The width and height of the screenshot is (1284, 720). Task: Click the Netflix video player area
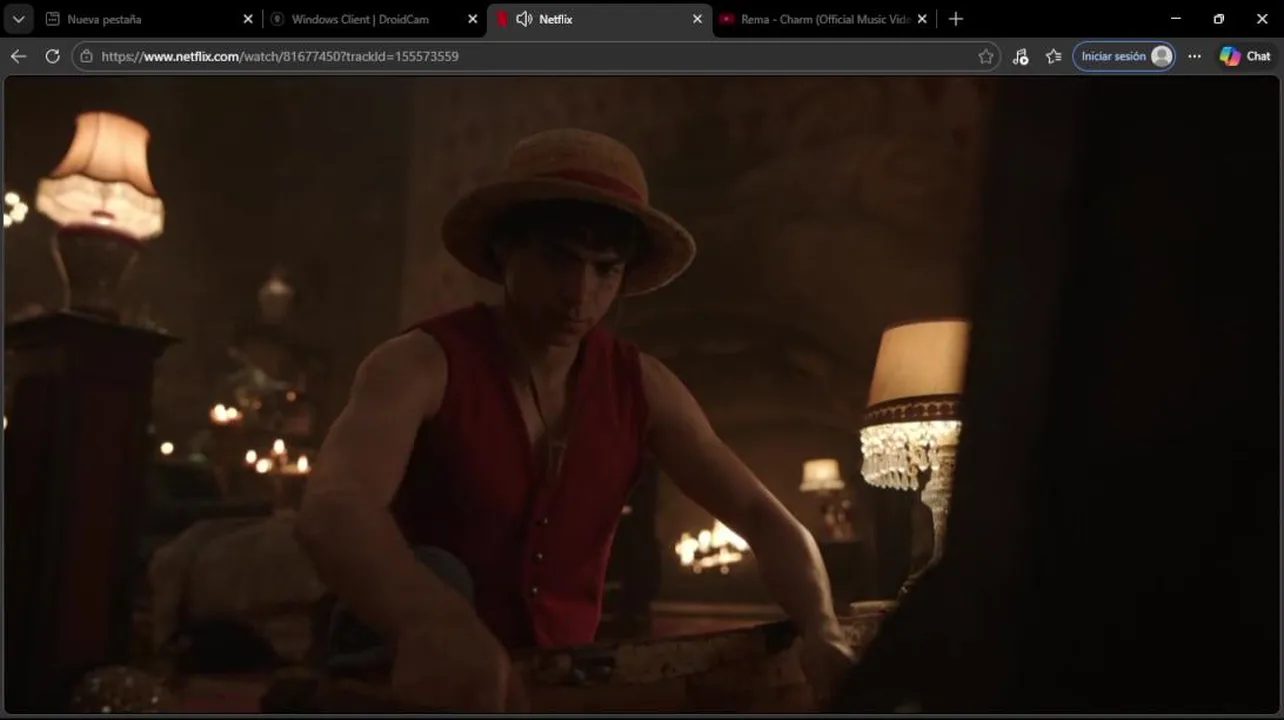click(x=642, y=394)
